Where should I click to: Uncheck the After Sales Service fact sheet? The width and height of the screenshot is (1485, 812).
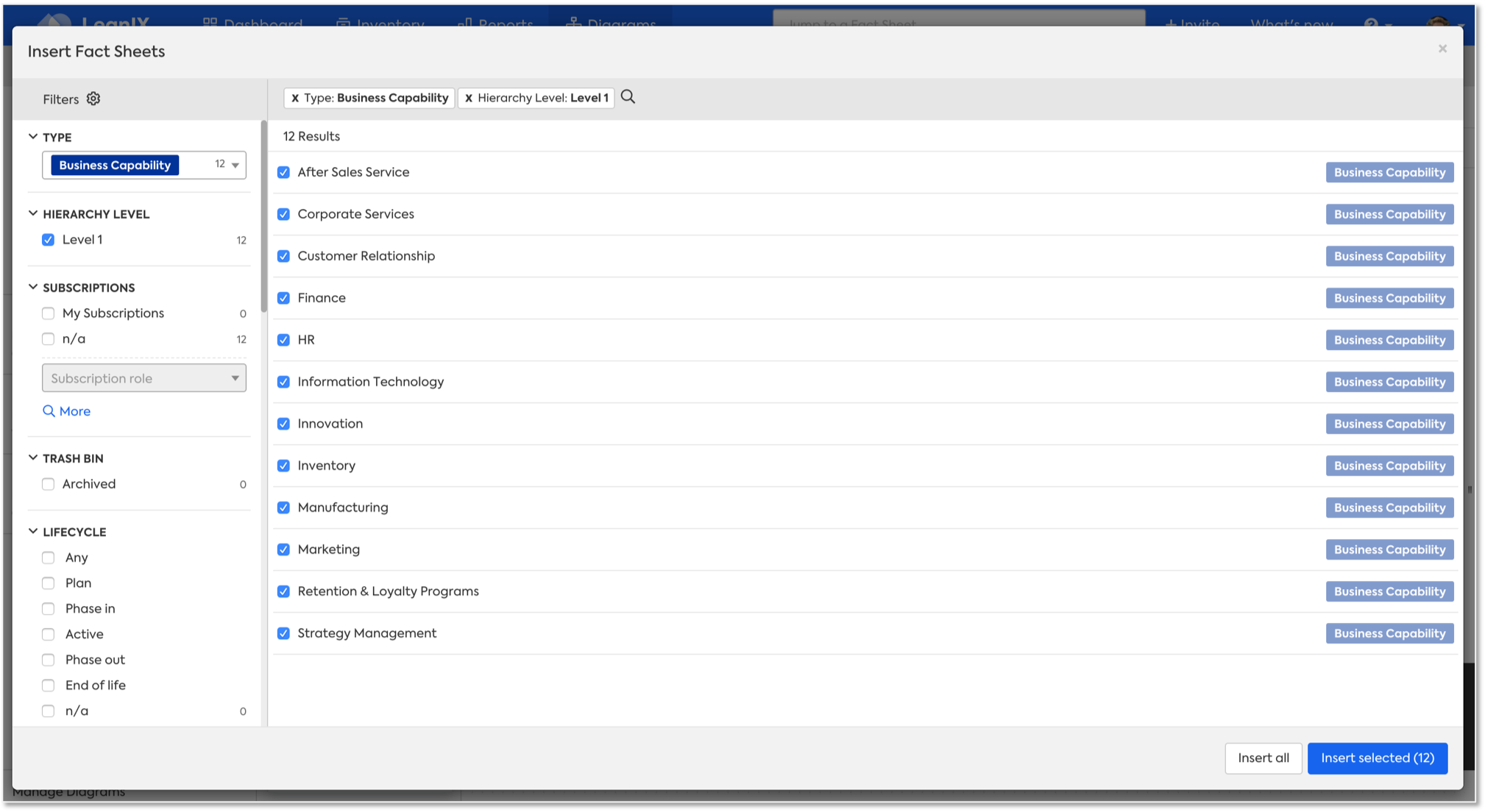click(x=283, y=172)
